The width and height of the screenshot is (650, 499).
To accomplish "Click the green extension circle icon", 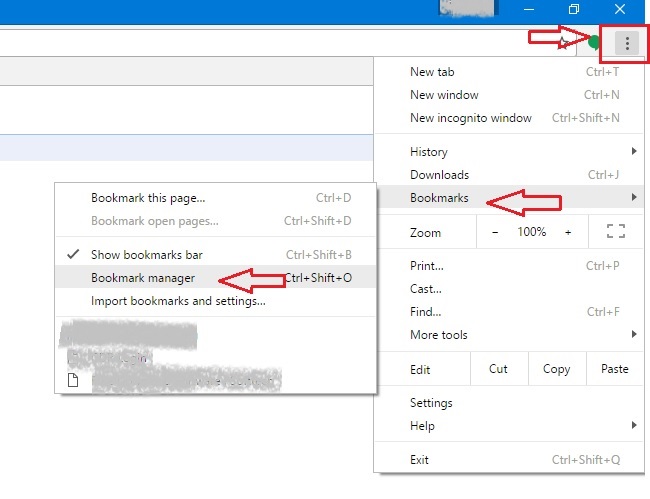I will point(594,43).
